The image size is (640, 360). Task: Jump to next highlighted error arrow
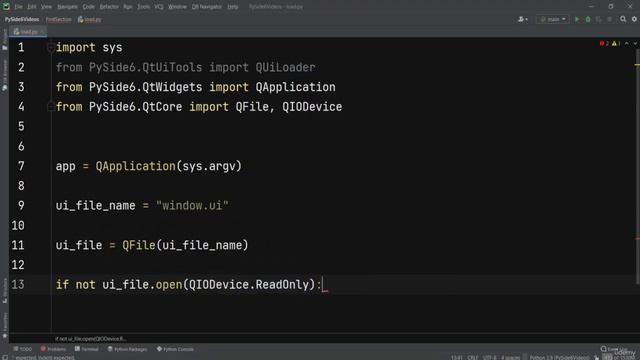click(635, 43)
